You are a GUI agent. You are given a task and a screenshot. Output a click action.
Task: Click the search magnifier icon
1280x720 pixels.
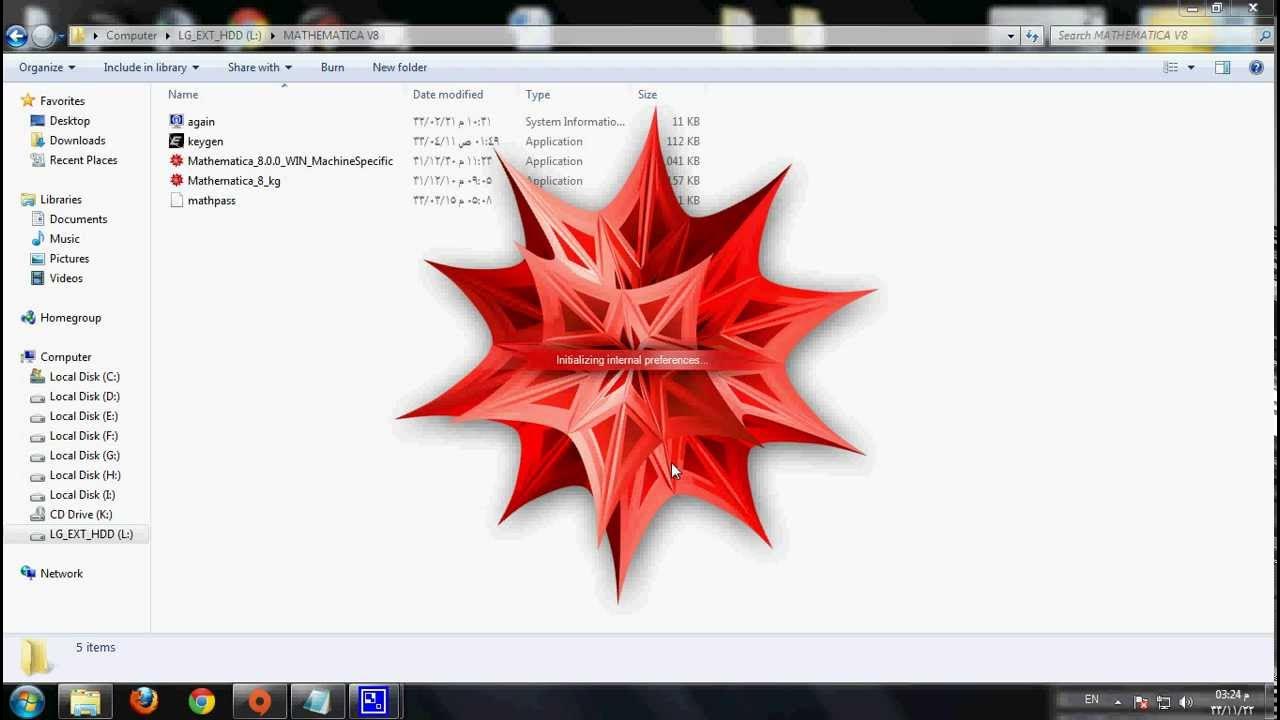[1265, 36]
